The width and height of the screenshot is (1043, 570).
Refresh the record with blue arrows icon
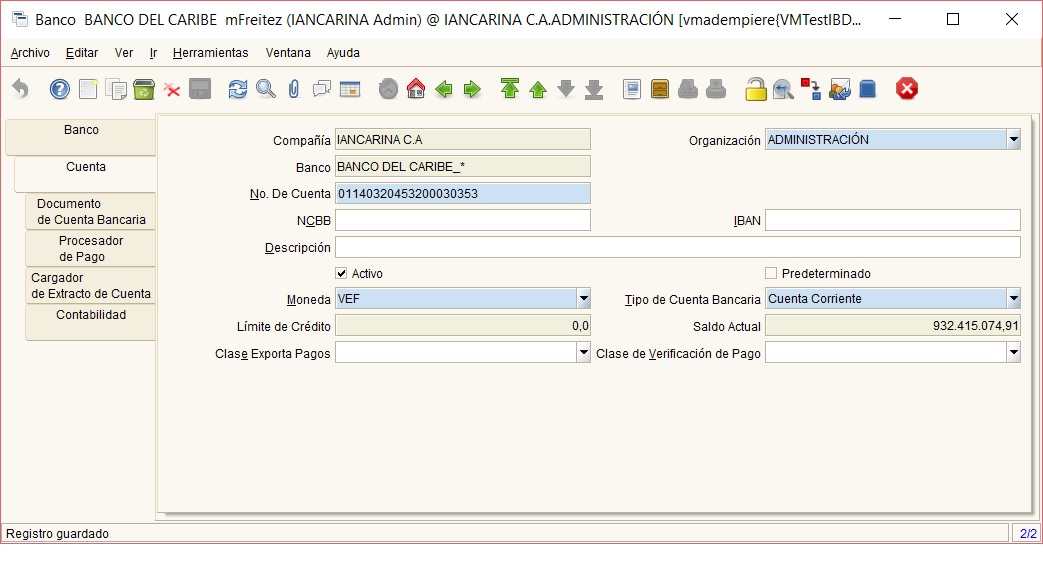click(x=237, y=88)
